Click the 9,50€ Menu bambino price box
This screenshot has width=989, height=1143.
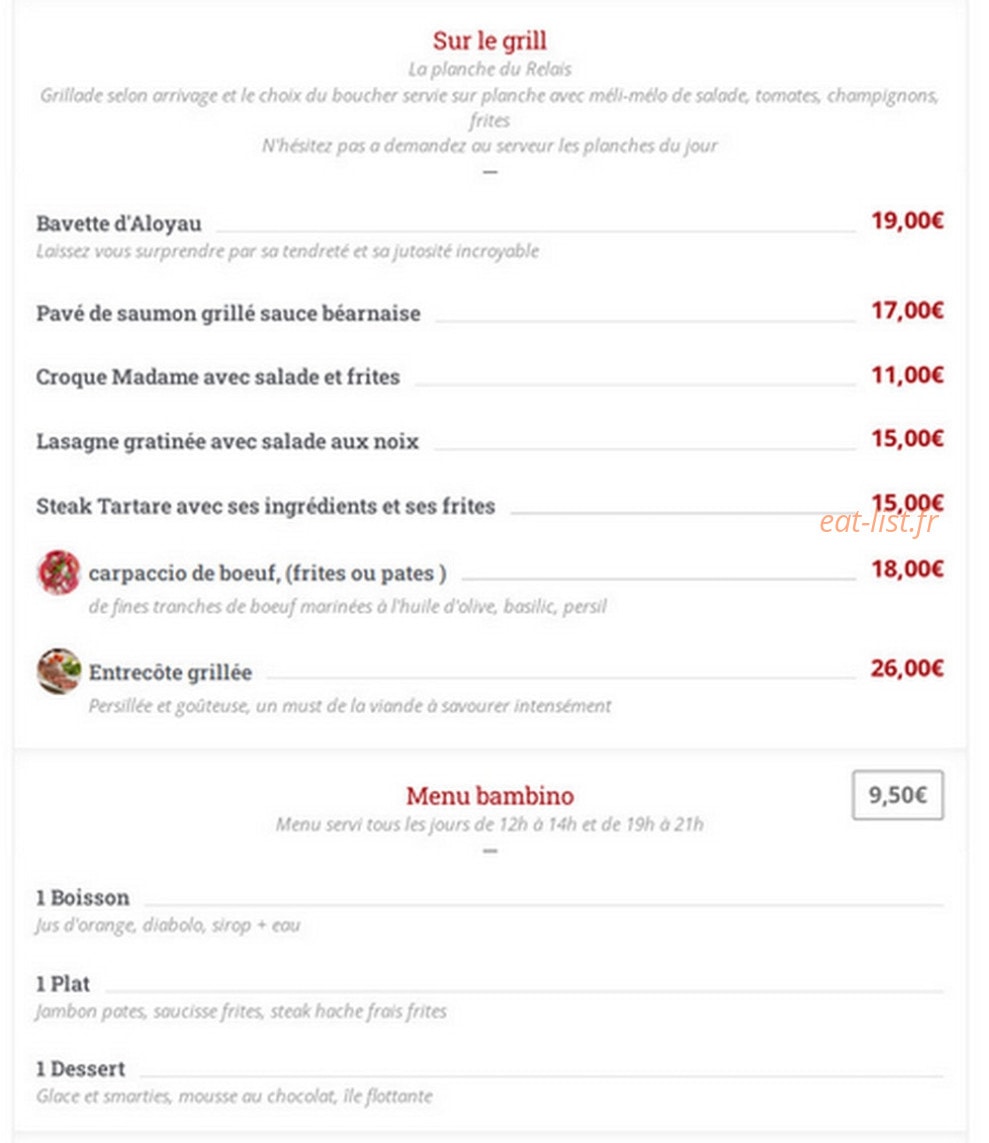898,795
